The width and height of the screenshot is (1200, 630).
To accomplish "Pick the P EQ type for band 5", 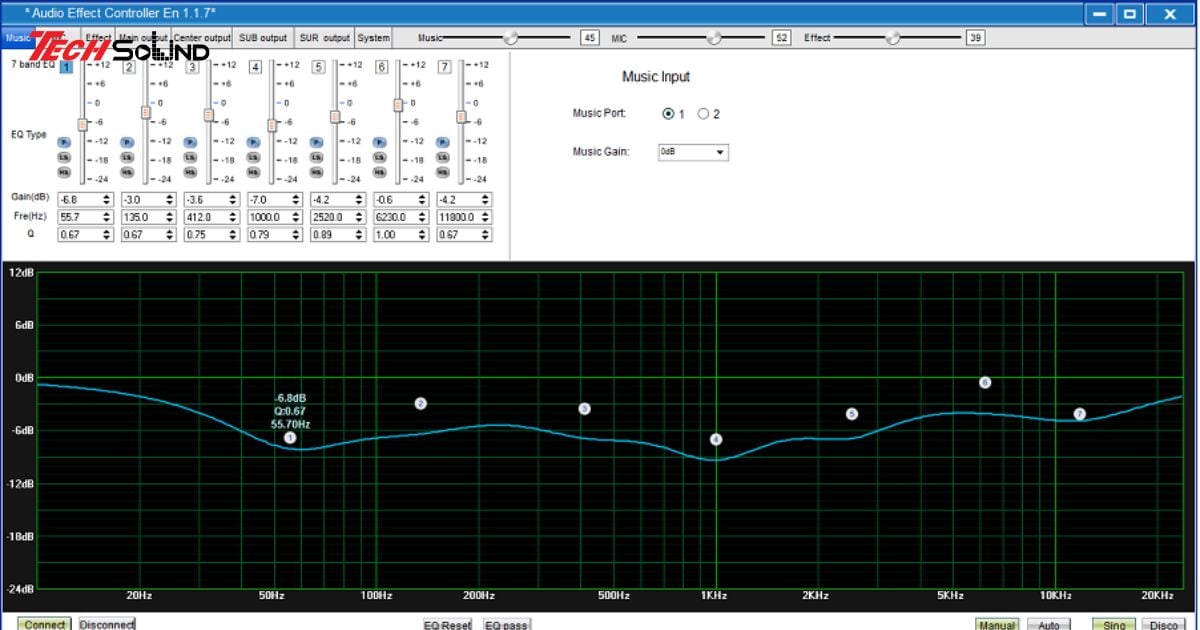I will 316,142.
